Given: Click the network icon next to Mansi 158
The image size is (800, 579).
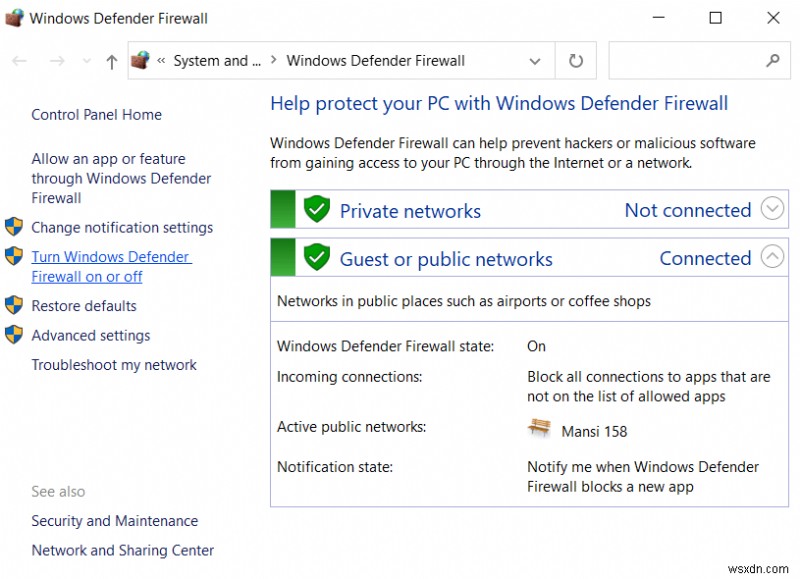Looking at the screenshot, I should [539, 428].
